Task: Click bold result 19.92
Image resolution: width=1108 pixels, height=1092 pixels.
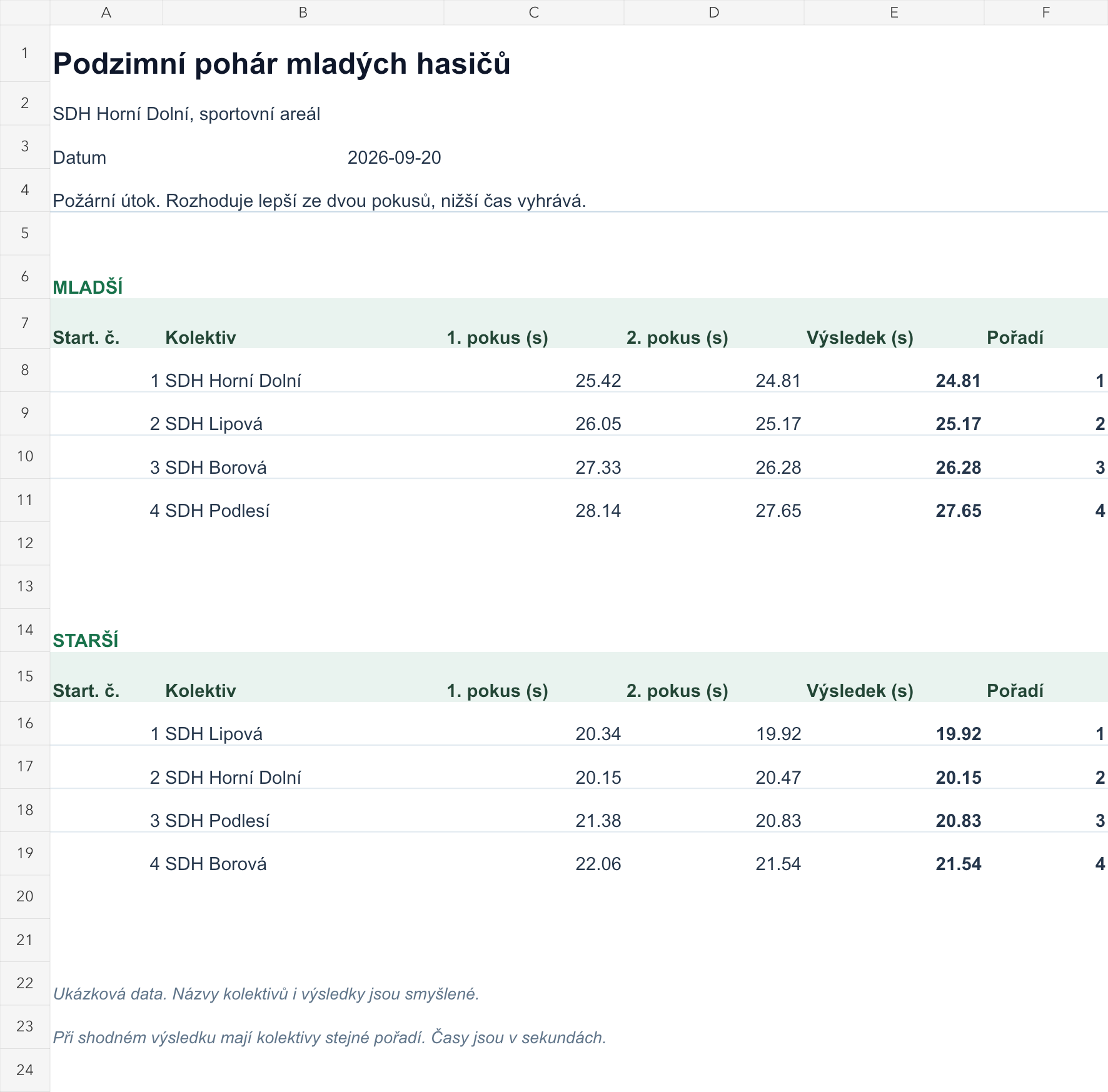Action: pyautogui.click(x=959, y=734)
